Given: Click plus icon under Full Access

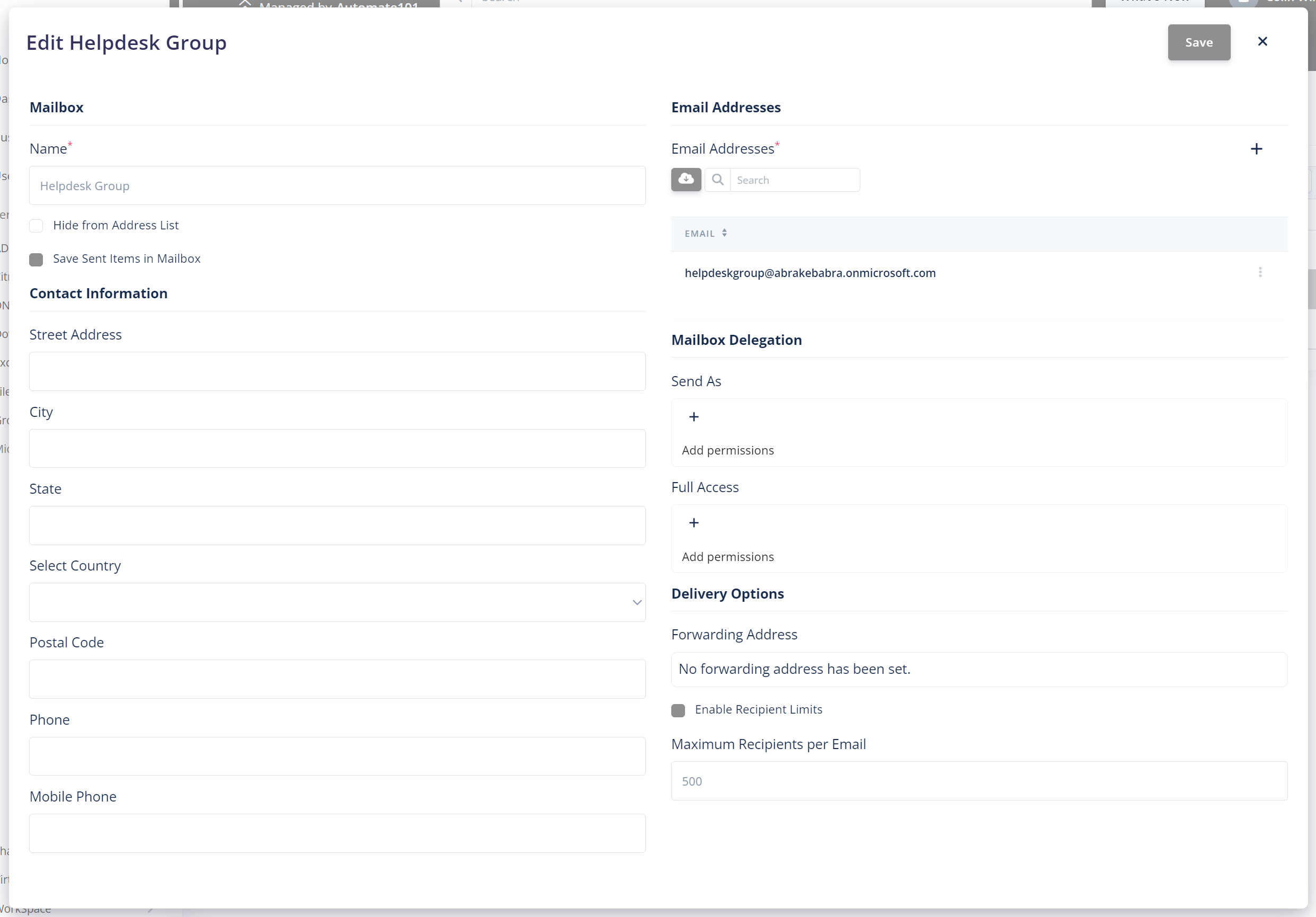Looking at the screenshot, I should (693, 522).
